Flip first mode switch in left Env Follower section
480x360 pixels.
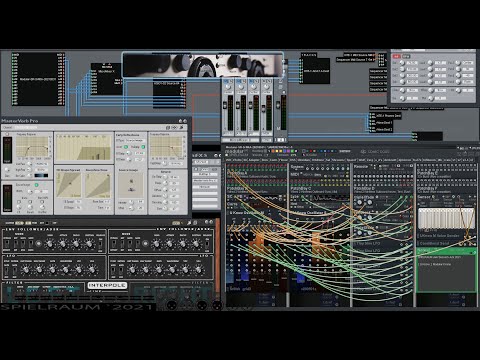click(7, 244)
